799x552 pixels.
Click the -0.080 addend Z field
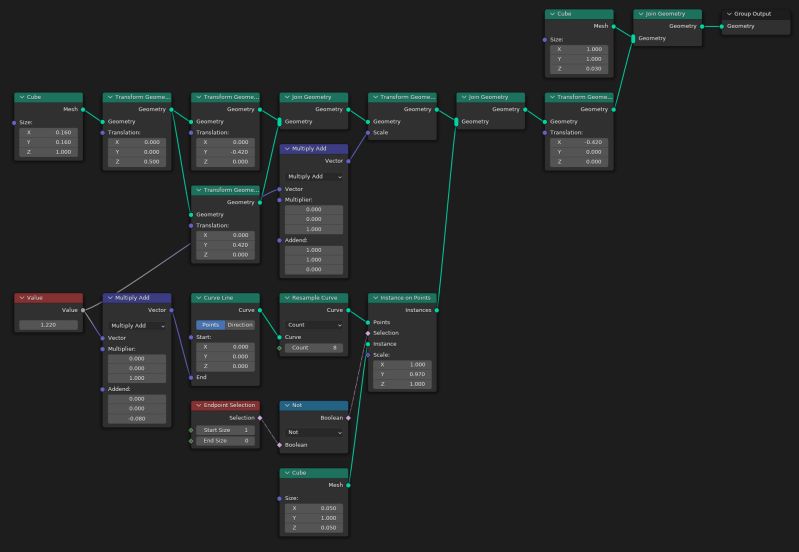[x=137, y=418]
